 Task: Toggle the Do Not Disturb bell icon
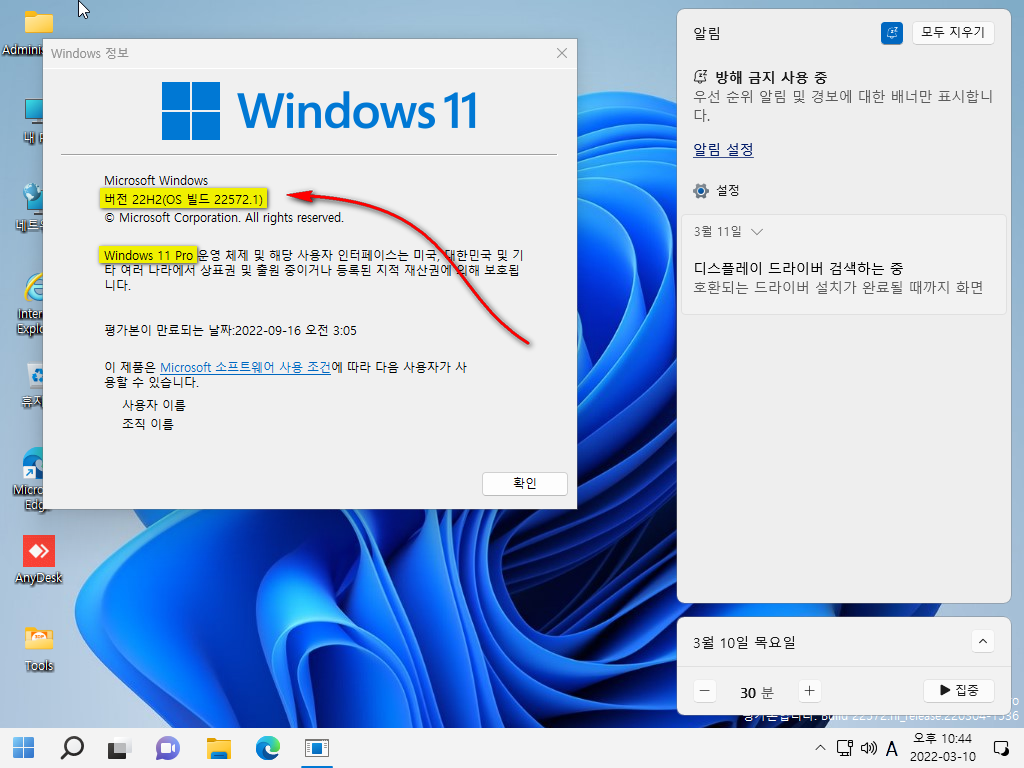[891, 33]
